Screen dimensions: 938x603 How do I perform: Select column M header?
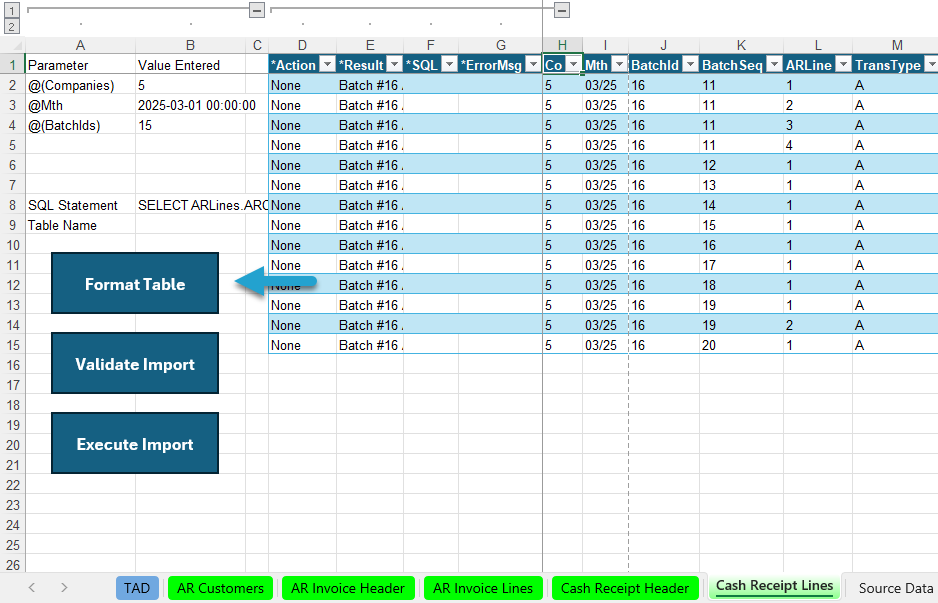896,45
